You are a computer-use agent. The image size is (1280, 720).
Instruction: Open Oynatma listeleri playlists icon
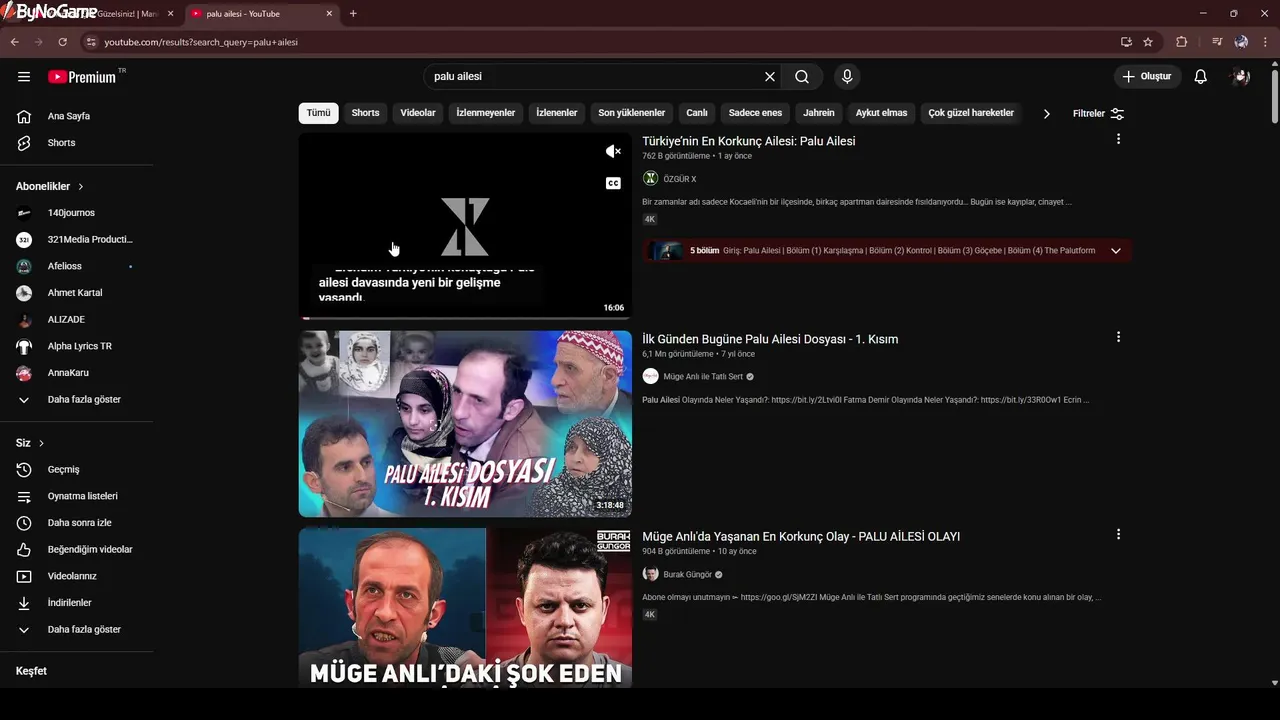pyautogui.click(x=24, y=496)
